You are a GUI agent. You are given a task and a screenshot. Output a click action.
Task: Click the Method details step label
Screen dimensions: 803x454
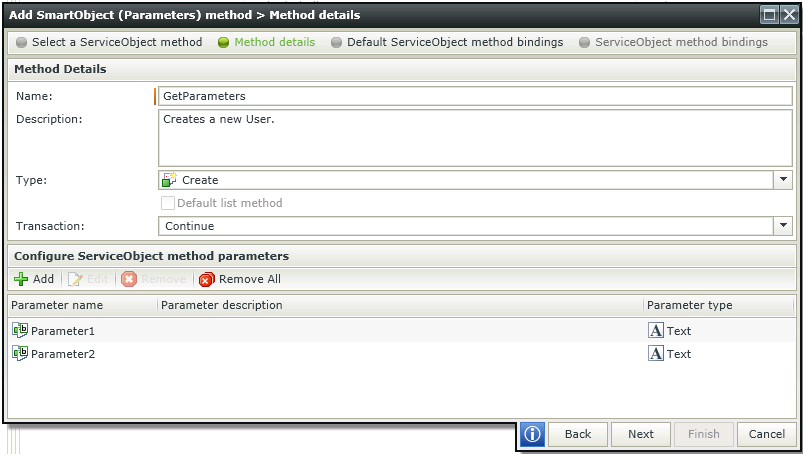274,42
